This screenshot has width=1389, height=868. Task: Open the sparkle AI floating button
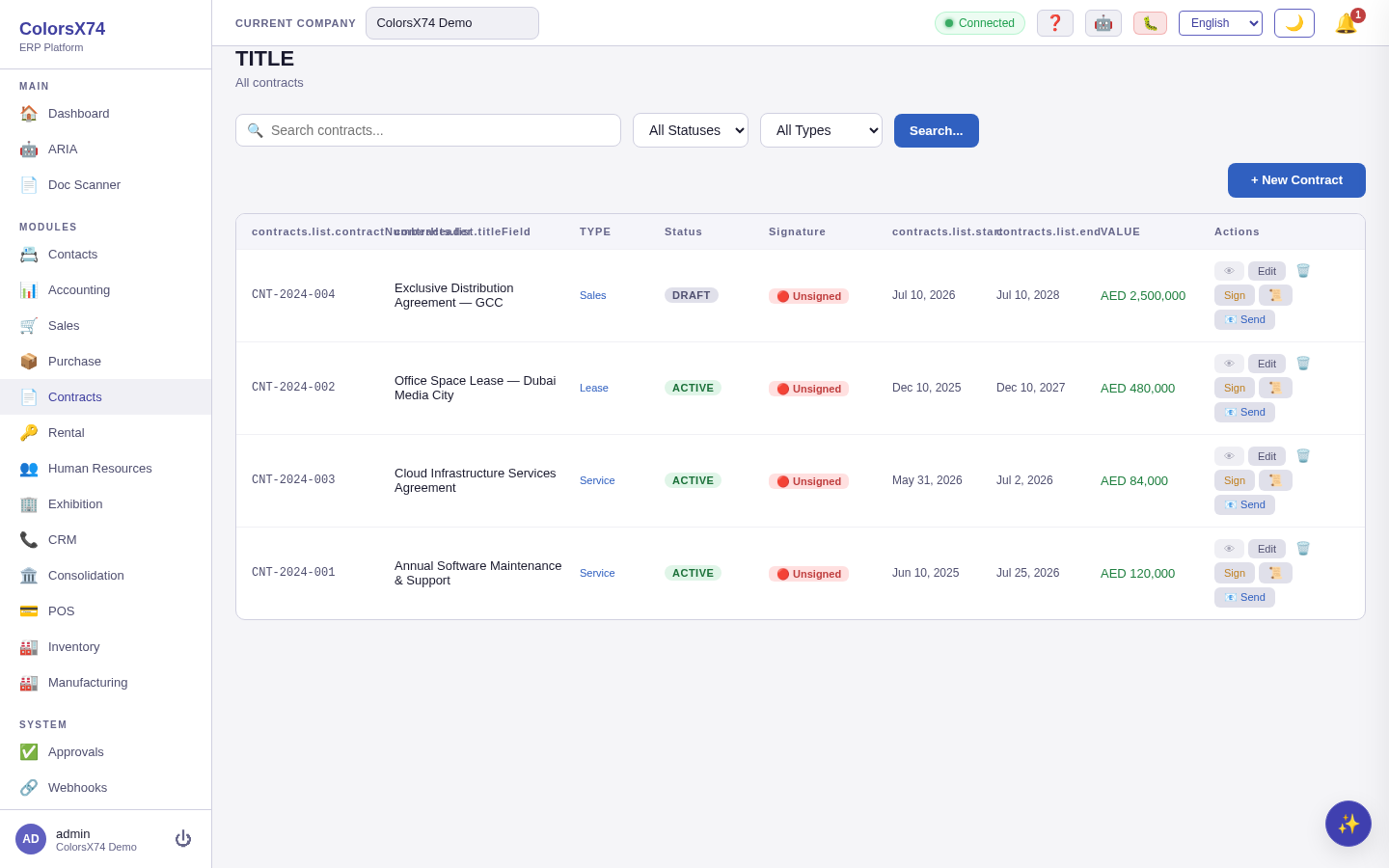pyautogui.click(x=1348, y=824)
